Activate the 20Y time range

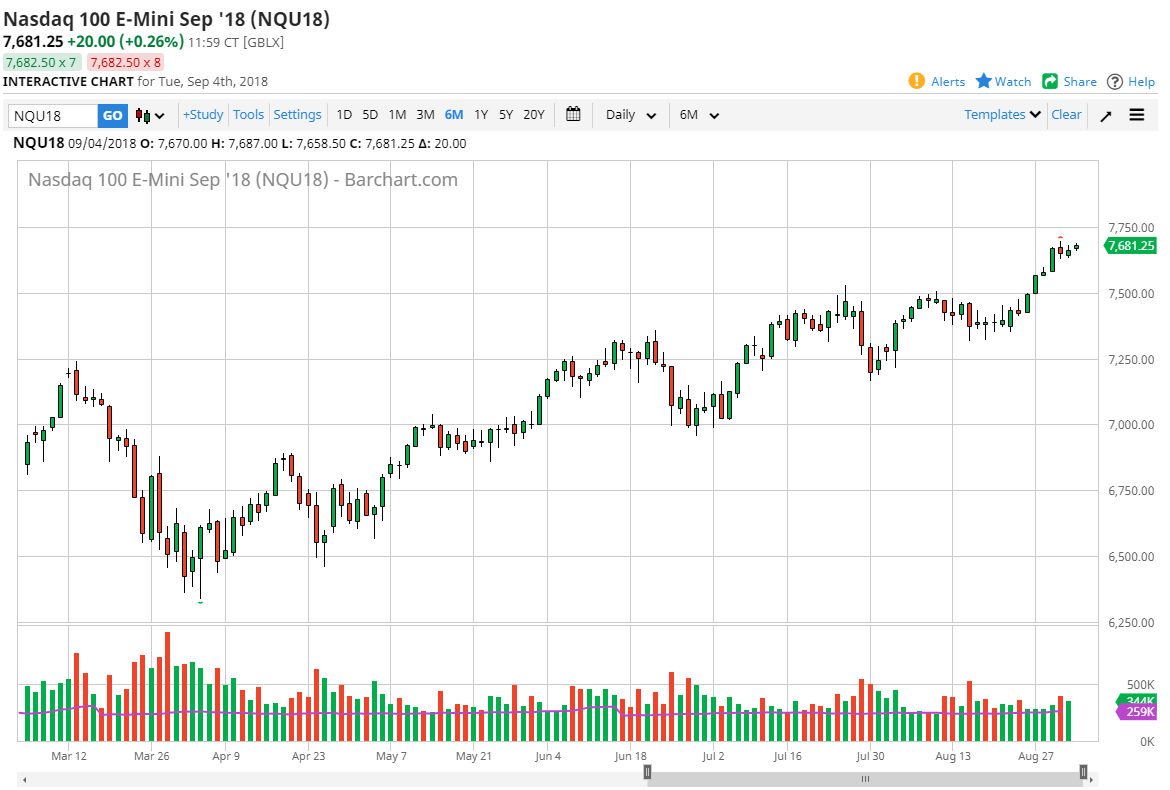533,115
